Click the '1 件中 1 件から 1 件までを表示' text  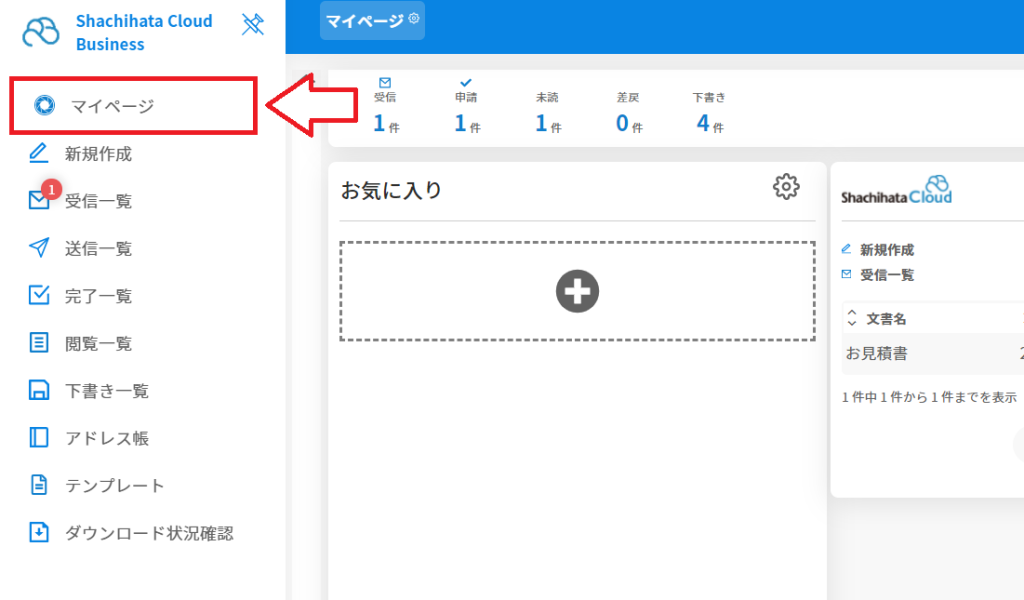click(929, 397)
